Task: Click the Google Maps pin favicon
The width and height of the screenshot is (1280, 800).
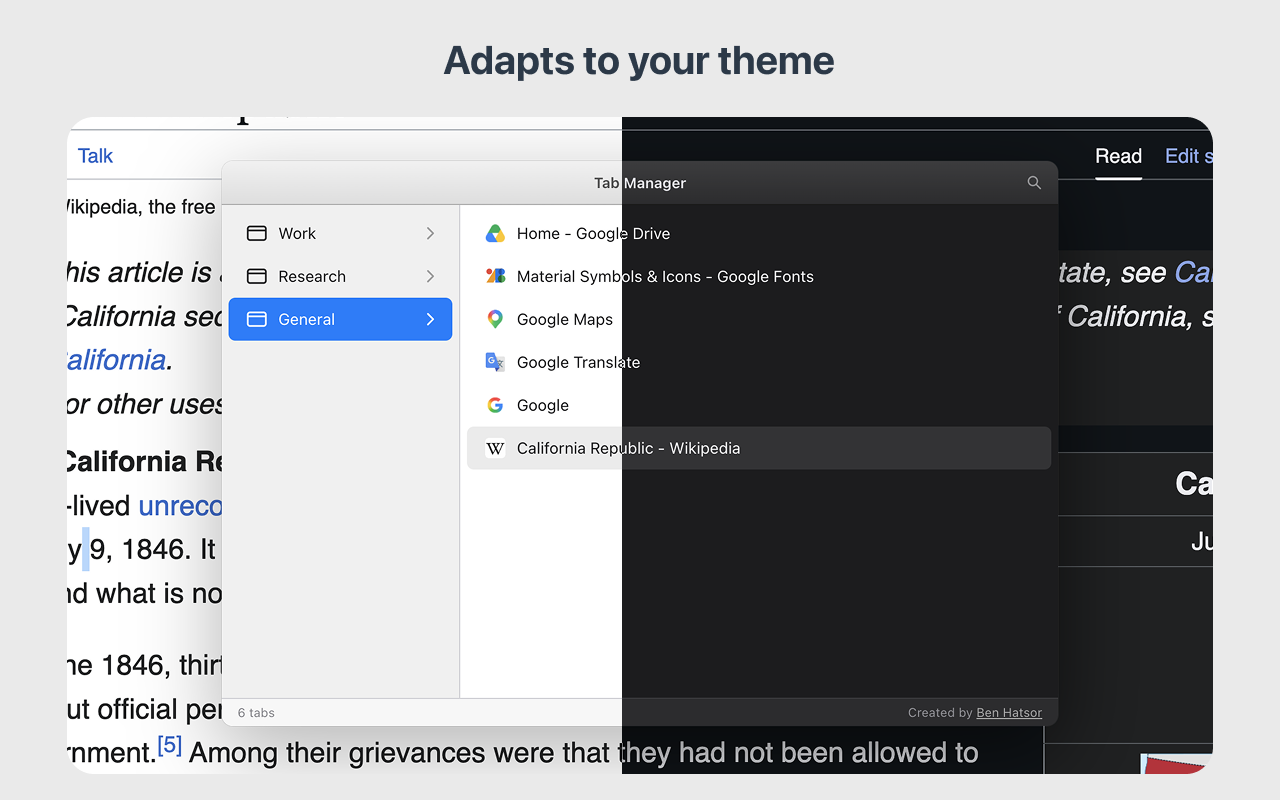Action: [x=495, y=319]
